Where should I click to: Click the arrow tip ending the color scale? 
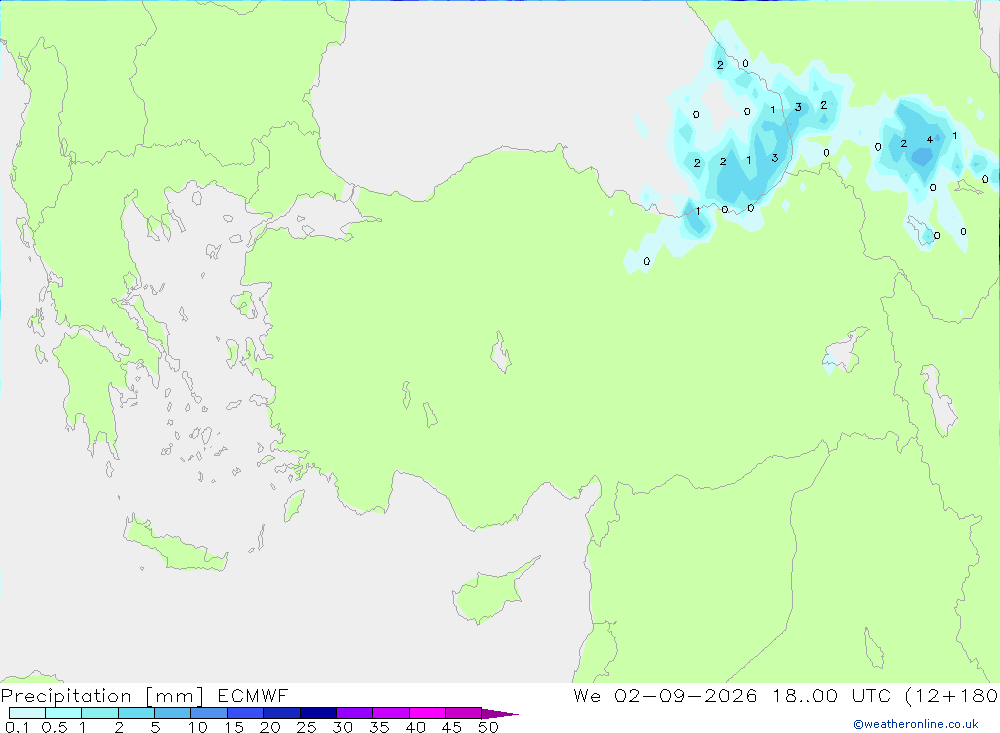(504, 713)
